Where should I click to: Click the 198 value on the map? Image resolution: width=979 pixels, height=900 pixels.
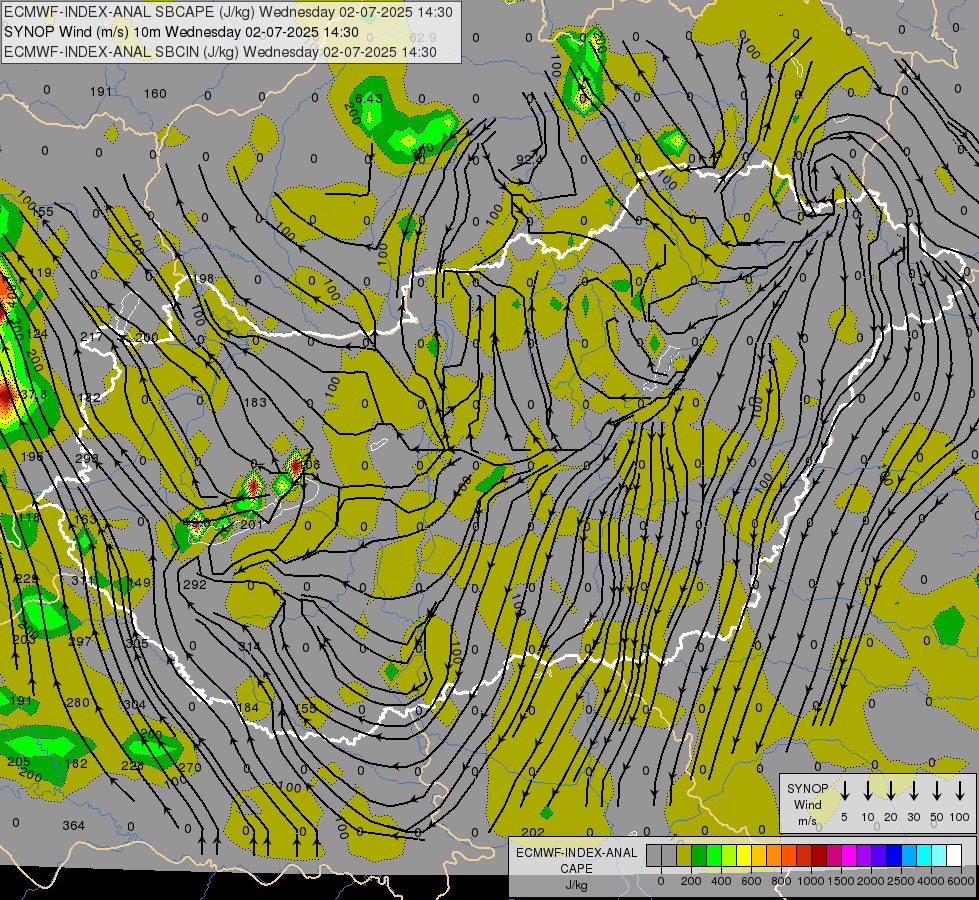coord(203,279)
